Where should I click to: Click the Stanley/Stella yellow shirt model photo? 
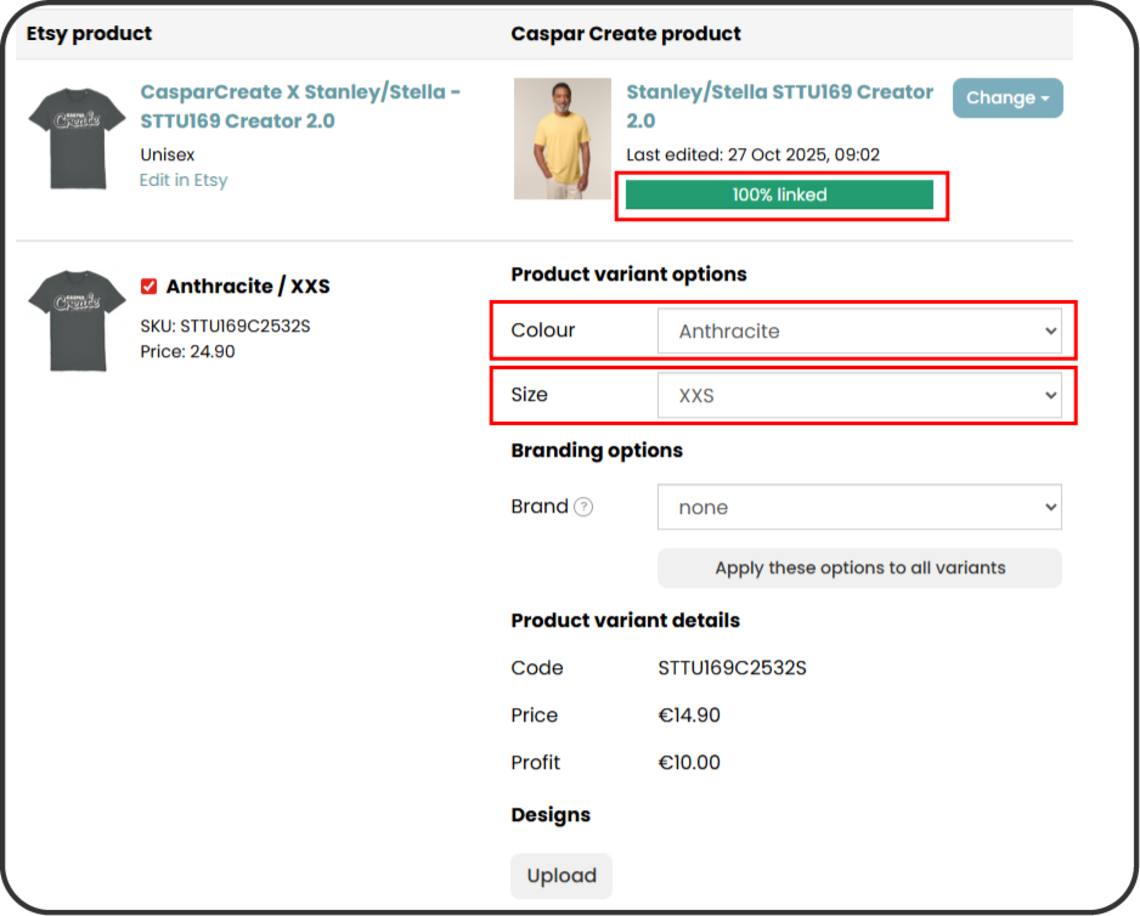pos(562,138)
